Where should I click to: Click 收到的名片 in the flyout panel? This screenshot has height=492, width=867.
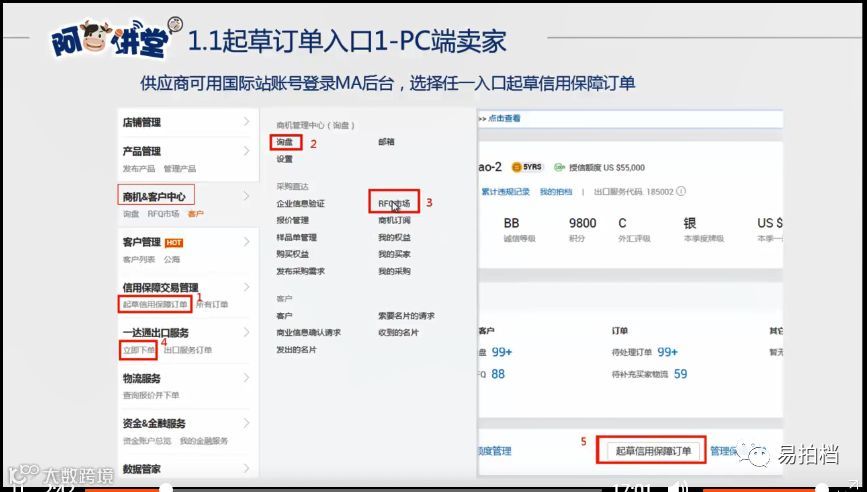(x=398, y=333)
